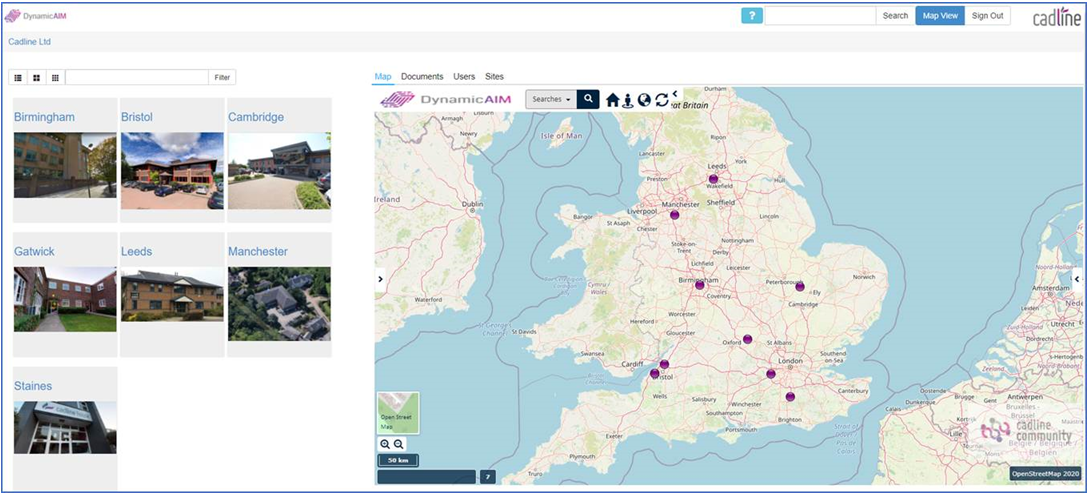Expand left map panel arrow
The height and width of the screenshot is (496, 1090).
(380, 279)
